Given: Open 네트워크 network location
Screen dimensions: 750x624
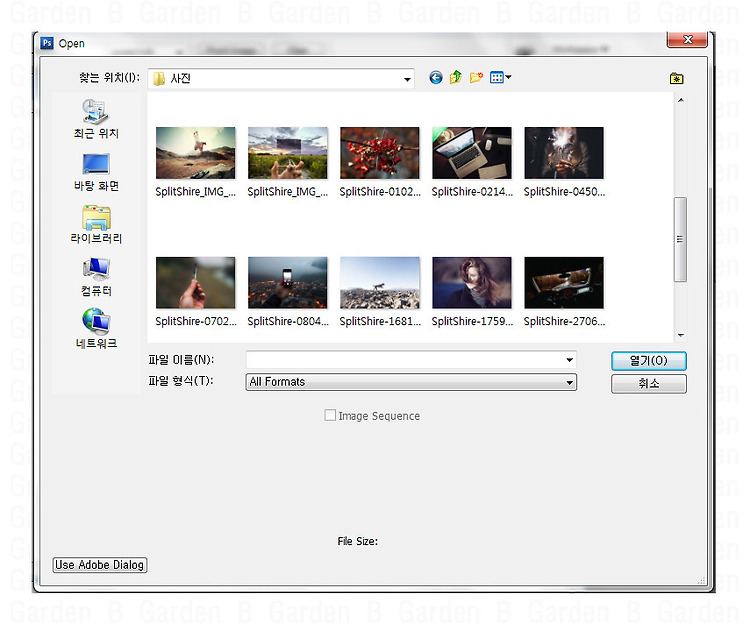Looking at the screenshot, I should (x=96, y=329).
